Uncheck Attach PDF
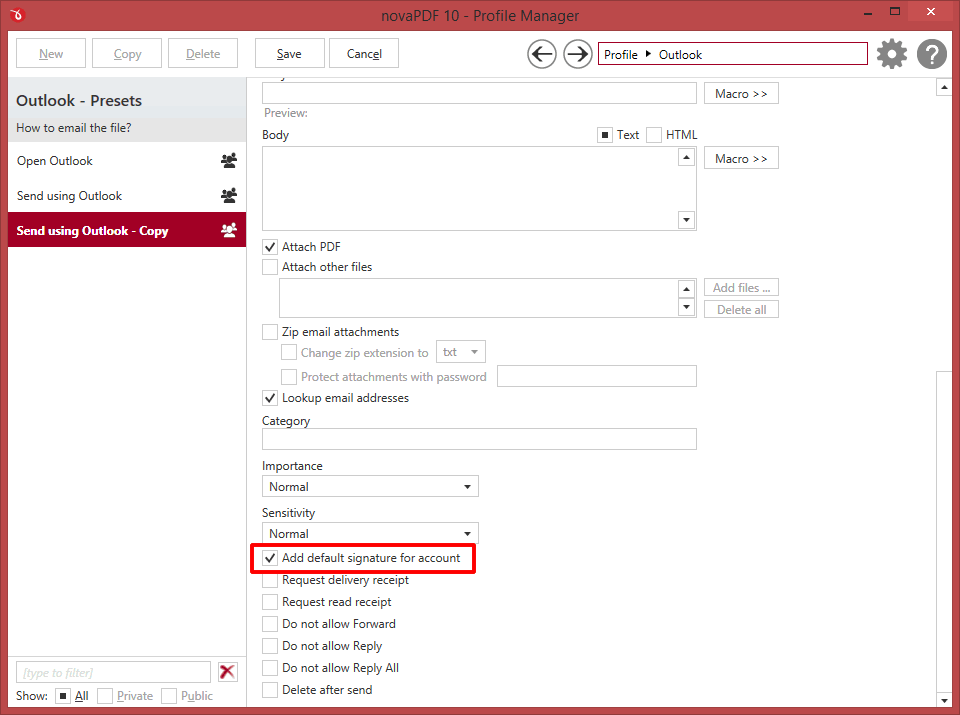This screenshot has height=715, width=960. pyautogui.click(x=269, y=247)
